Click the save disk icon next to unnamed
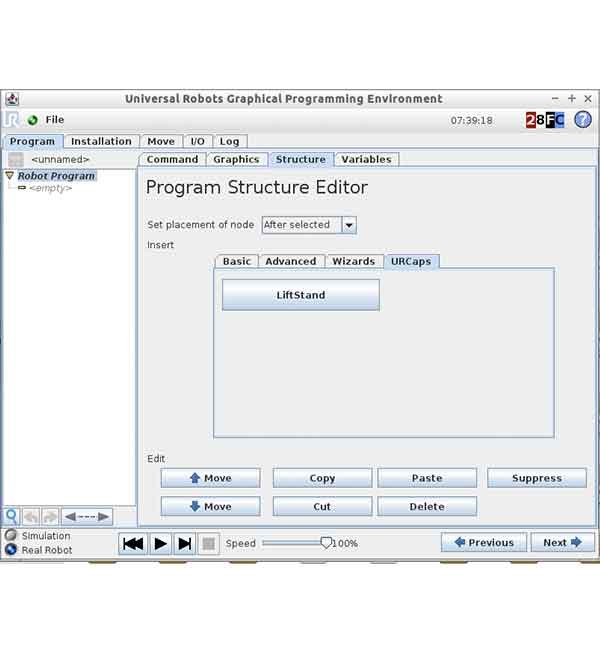The height and width of the screenshot is (650, 600). (15, 159)
